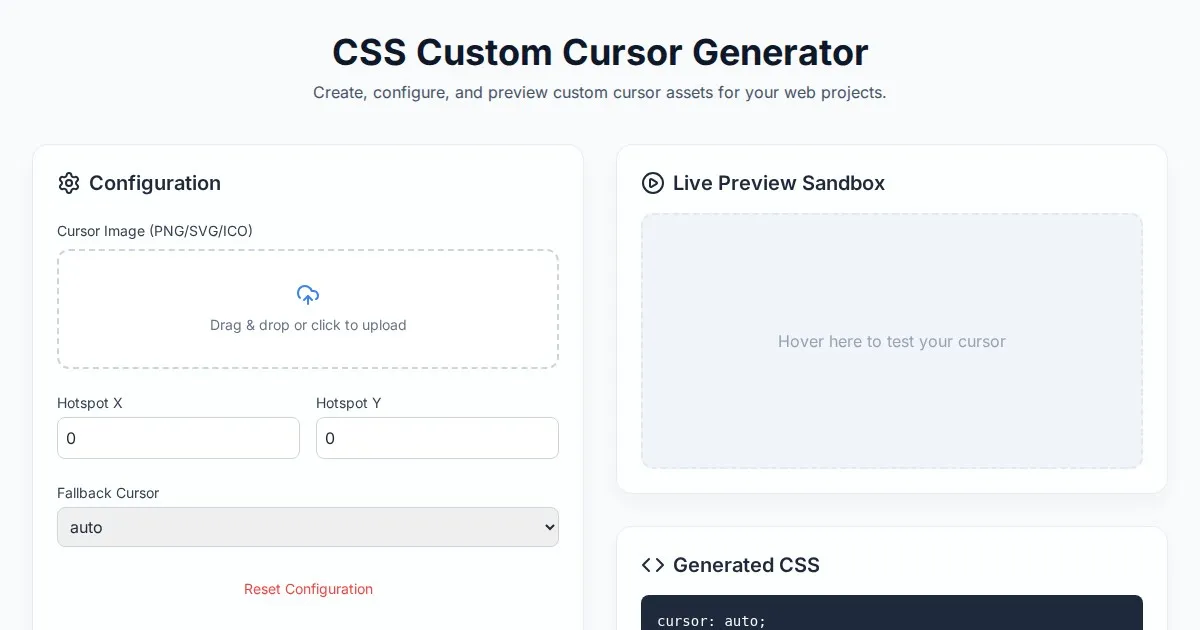The image size is (1200, 630).
Task: Click the Generated CSS heading text
Action: click(x=746, y=565)
